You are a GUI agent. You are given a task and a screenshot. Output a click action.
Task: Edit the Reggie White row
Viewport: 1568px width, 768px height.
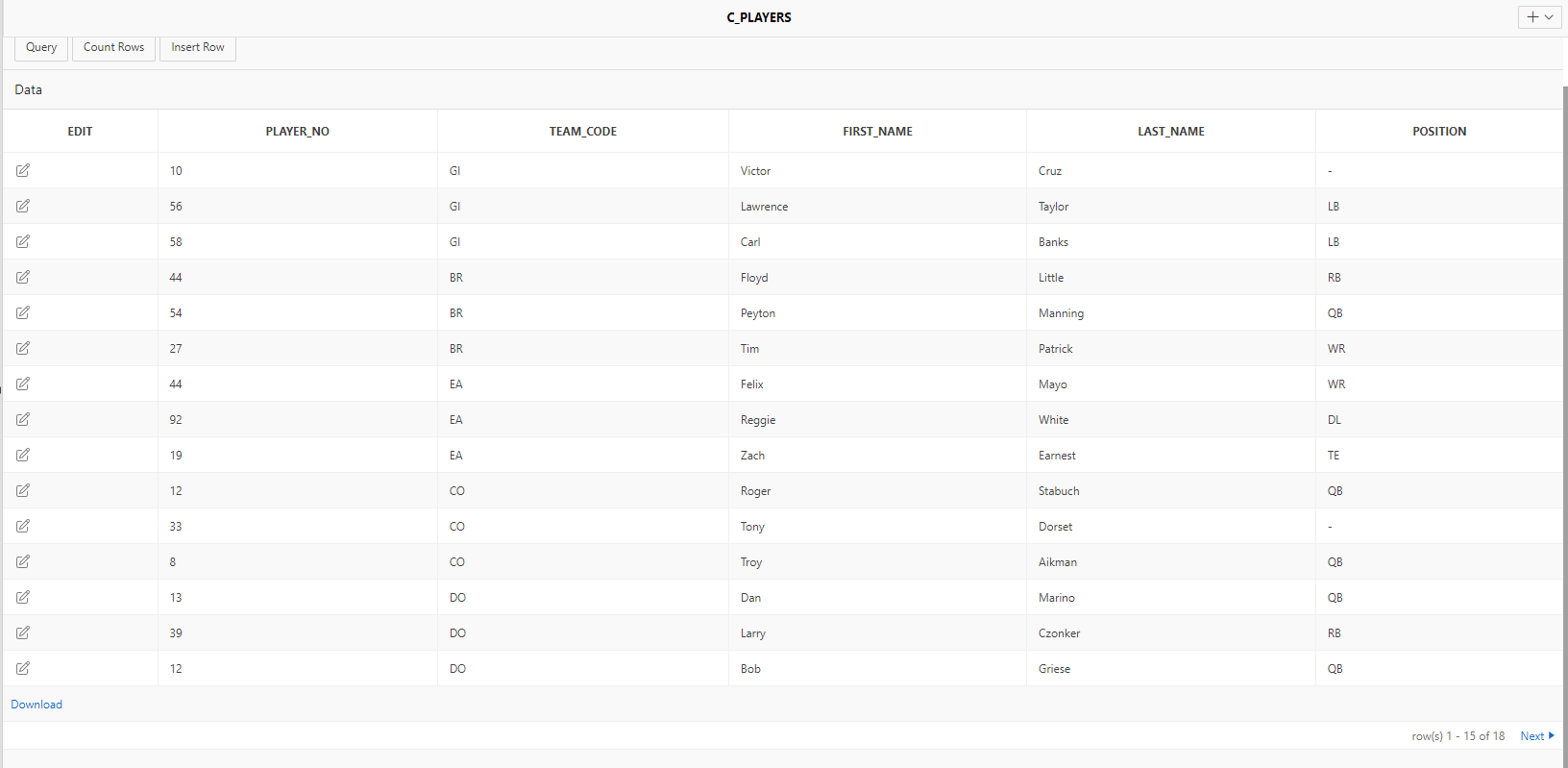point(23,419)
